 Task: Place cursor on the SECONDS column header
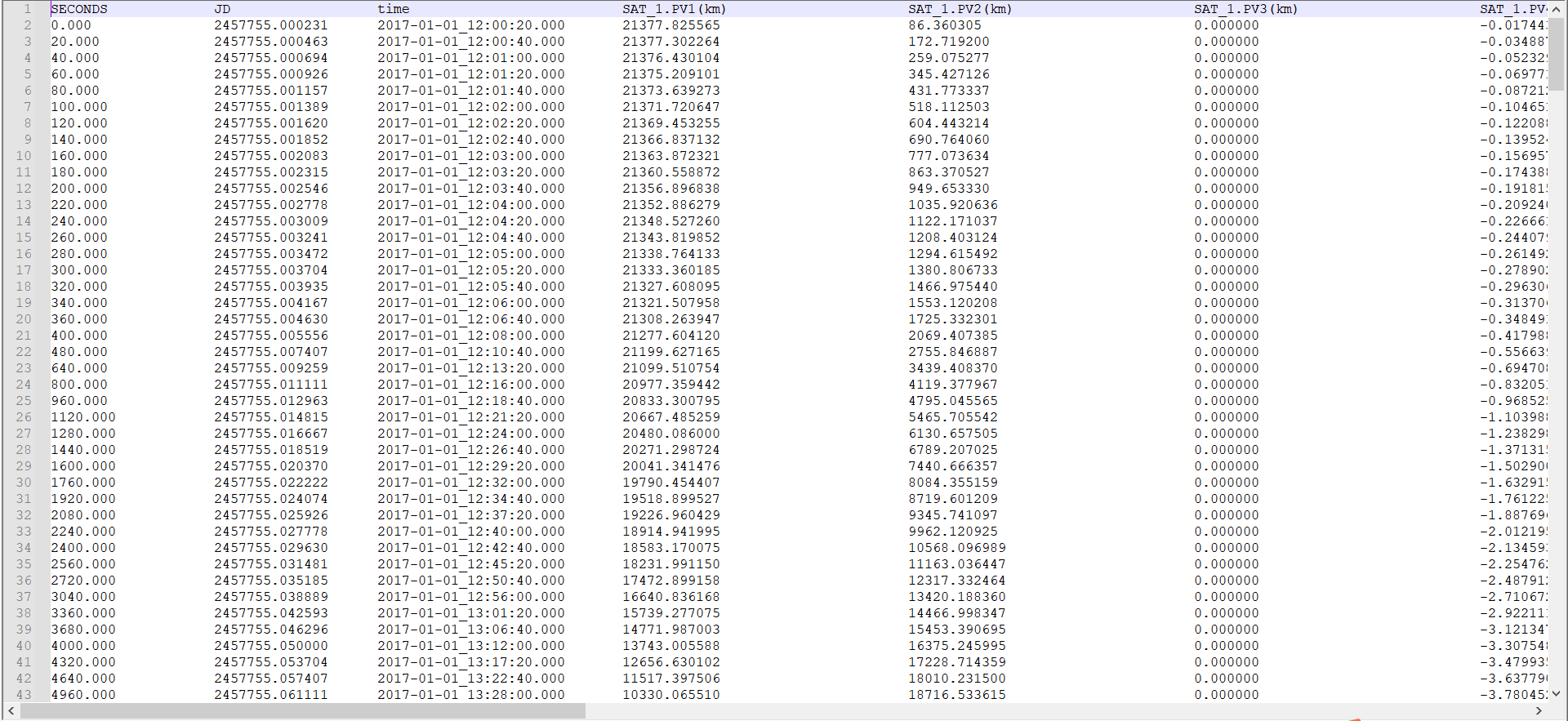coord(79,9)
